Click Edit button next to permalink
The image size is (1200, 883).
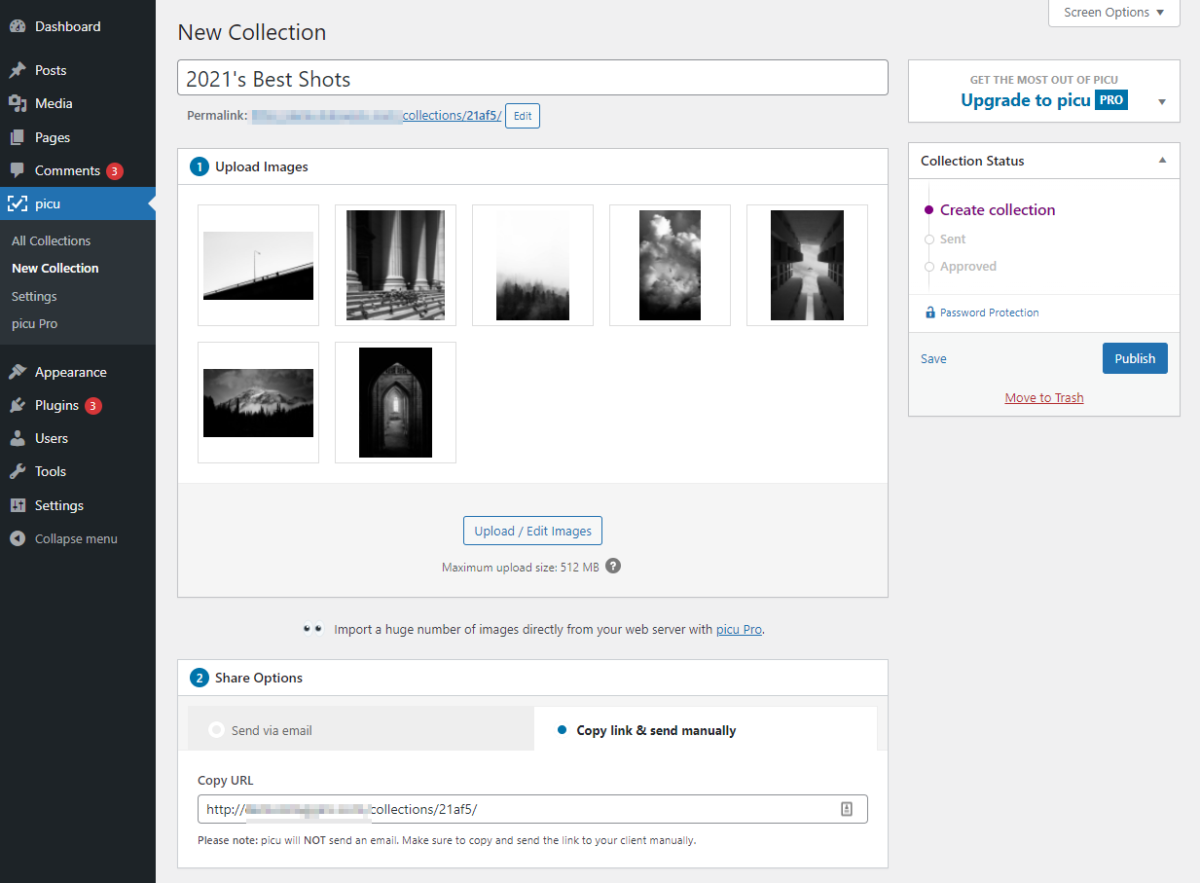(x=522, y=116)
